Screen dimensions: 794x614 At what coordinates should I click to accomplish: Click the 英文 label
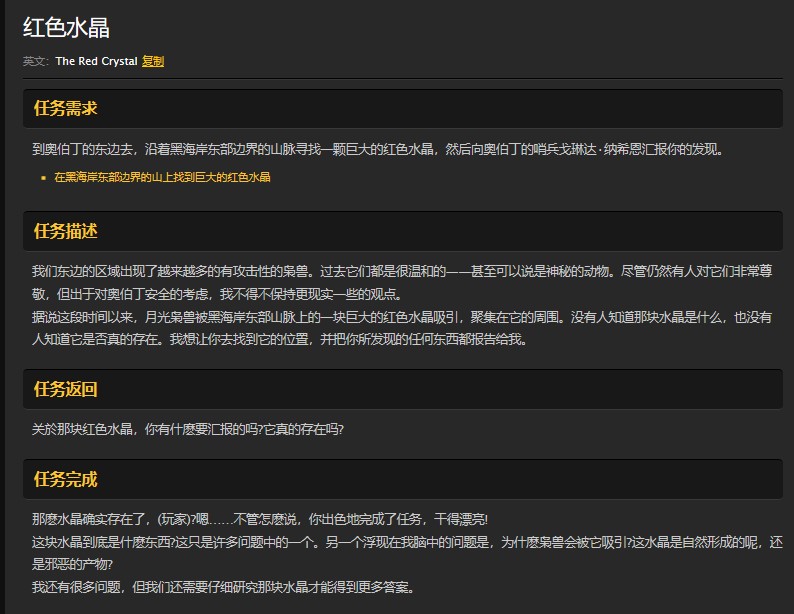click(x=35, y=61)
